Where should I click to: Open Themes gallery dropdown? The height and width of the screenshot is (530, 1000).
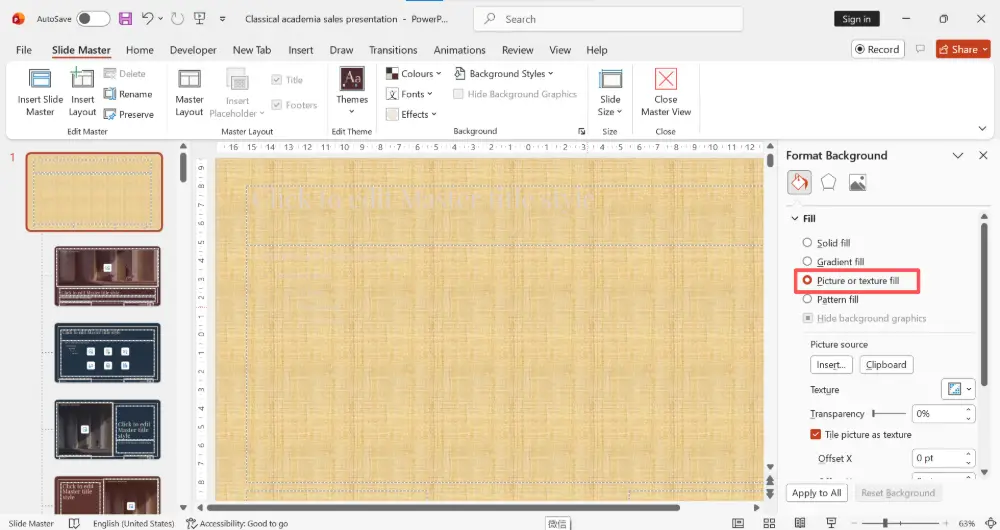coord(352,92)
